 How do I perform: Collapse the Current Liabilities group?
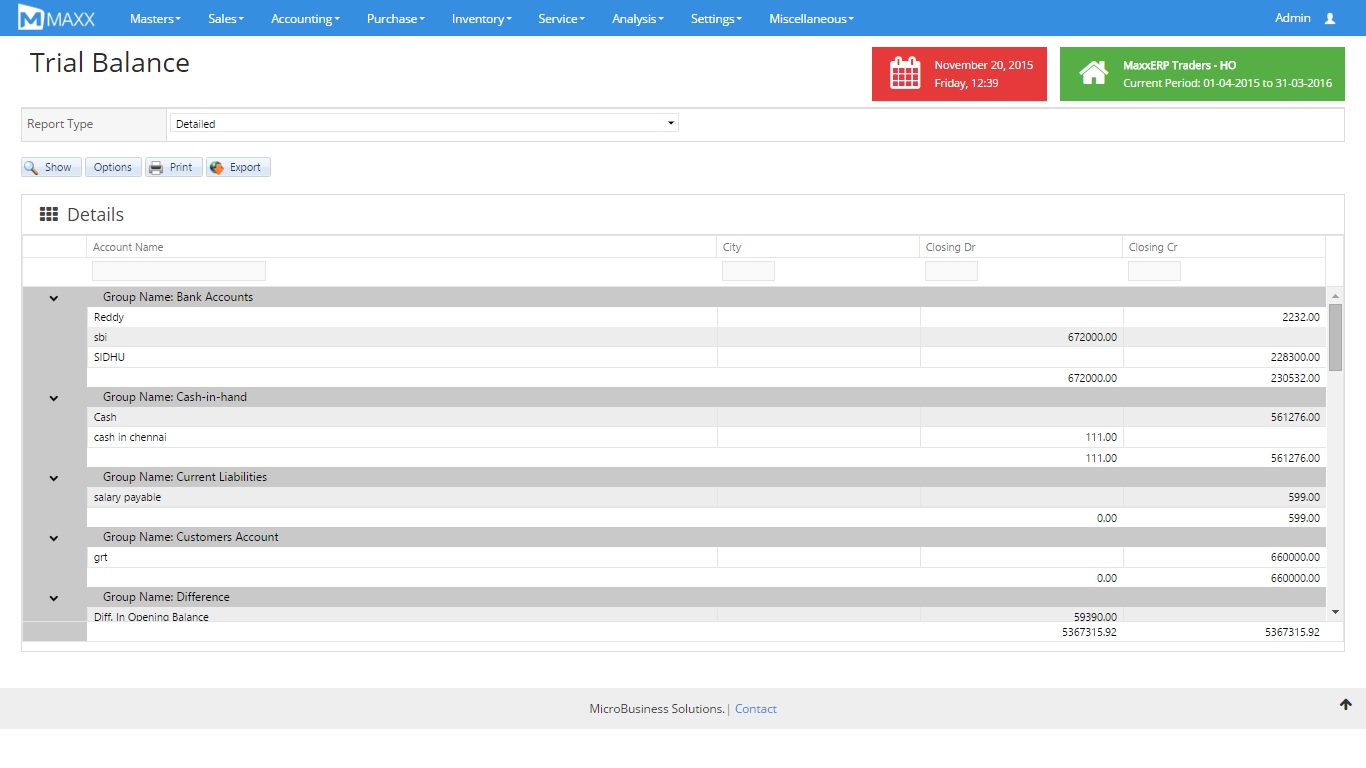[x=54, y=478]
